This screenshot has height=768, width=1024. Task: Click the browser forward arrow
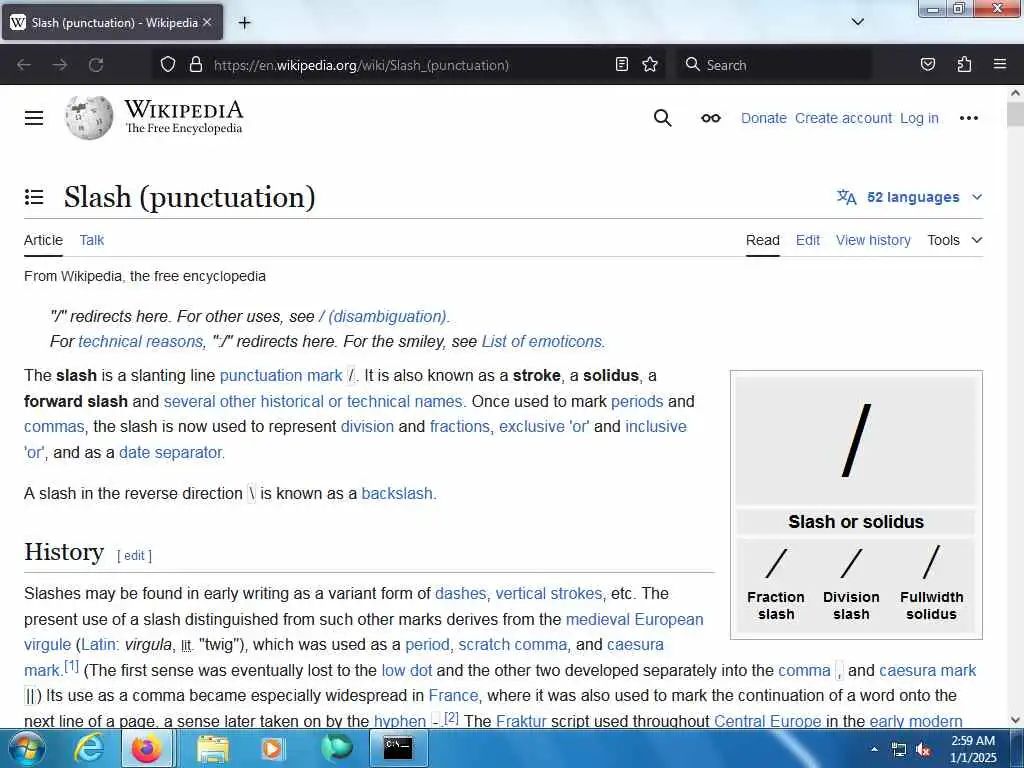tap(59, 65)
